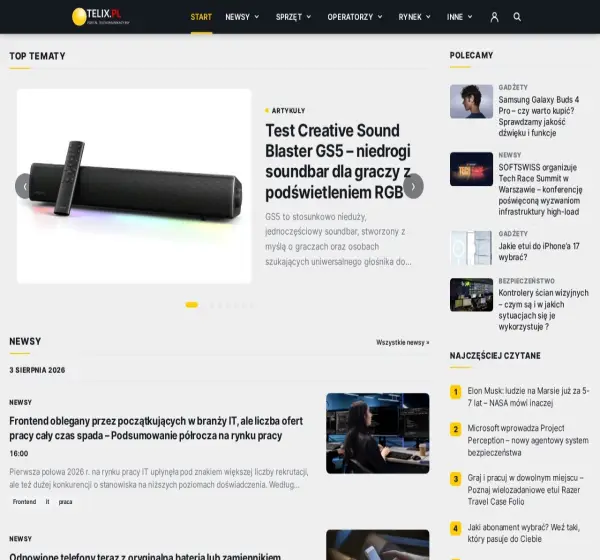Click the Galaxy Buds article thumbnail

(x=471, y=101)
